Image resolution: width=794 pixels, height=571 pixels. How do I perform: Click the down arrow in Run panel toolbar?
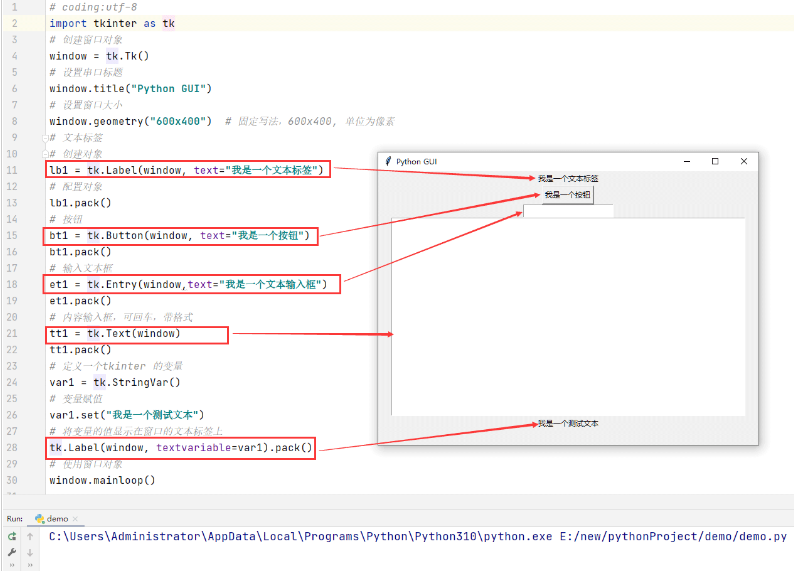(x=30, y=552)
